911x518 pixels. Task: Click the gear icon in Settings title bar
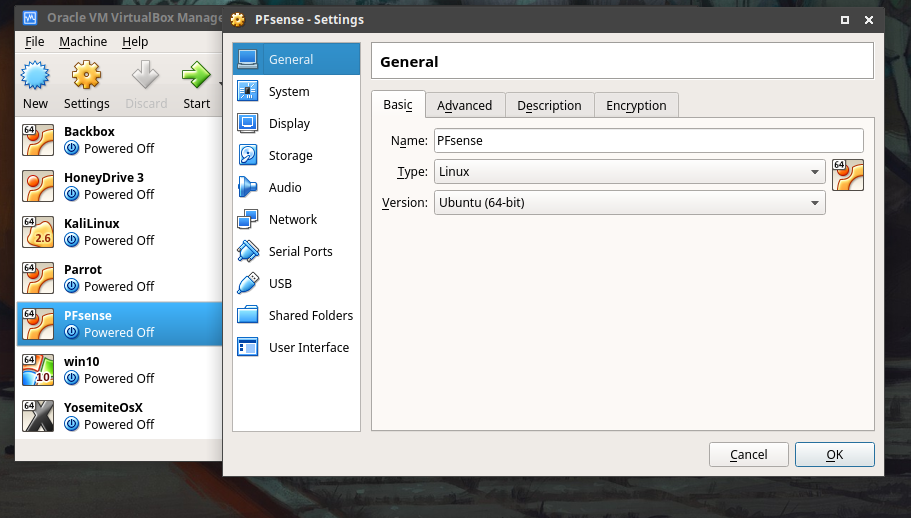tap(238, 19)
